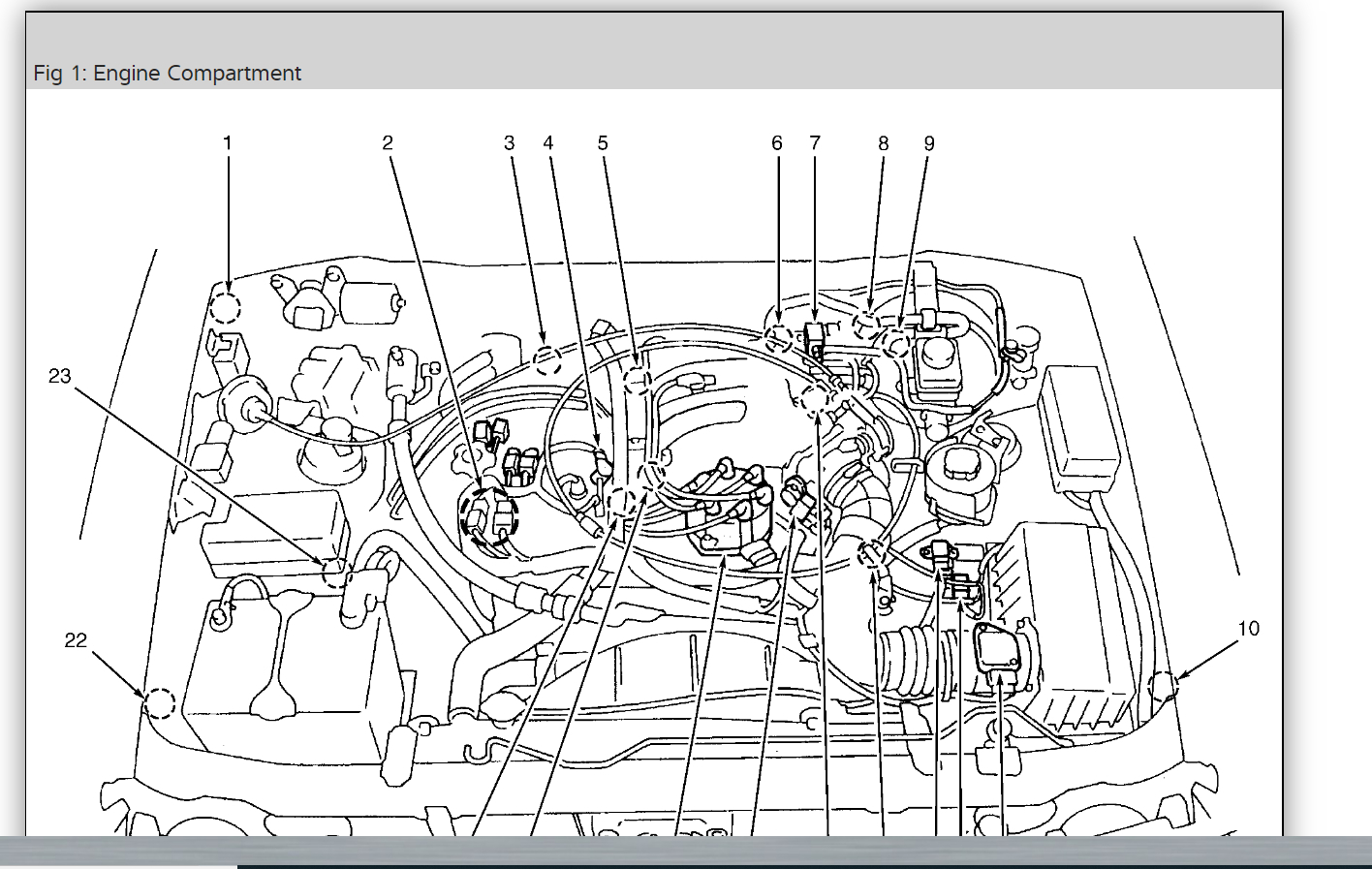Image resolution: width=1372 pixels, height=869 pixels.
Task: Click dashed circle marker for component 6
Action: click(x=778, y=338)
